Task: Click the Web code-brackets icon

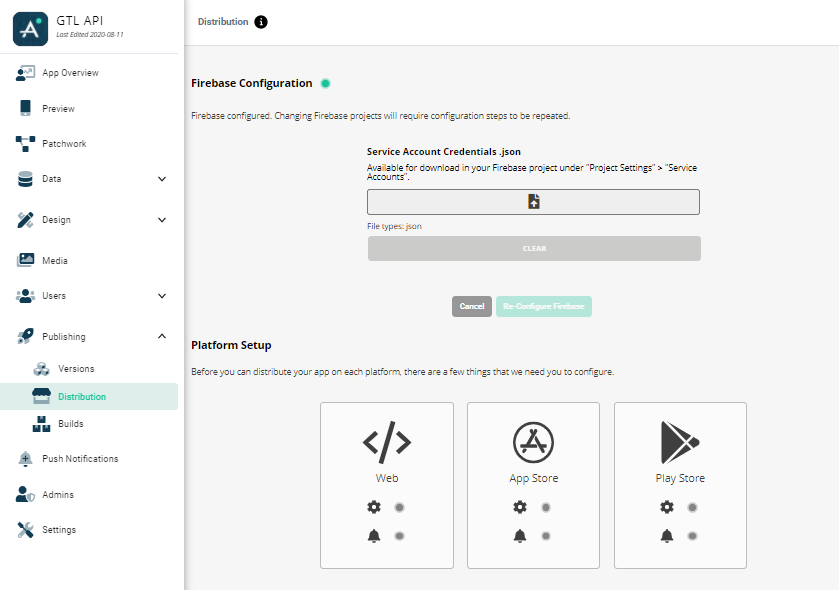Action: click(x=387, y=442)
